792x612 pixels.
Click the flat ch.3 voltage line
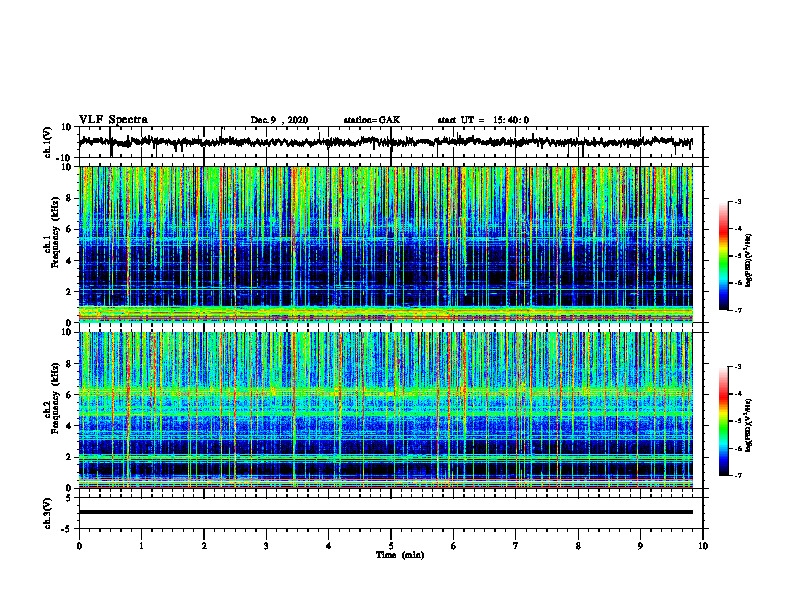385,512
